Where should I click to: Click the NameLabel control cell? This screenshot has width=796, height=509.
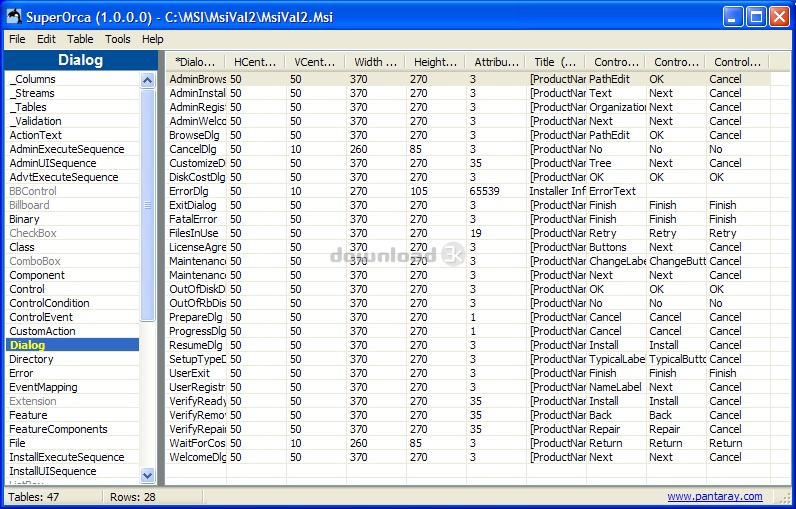(616, 387)
